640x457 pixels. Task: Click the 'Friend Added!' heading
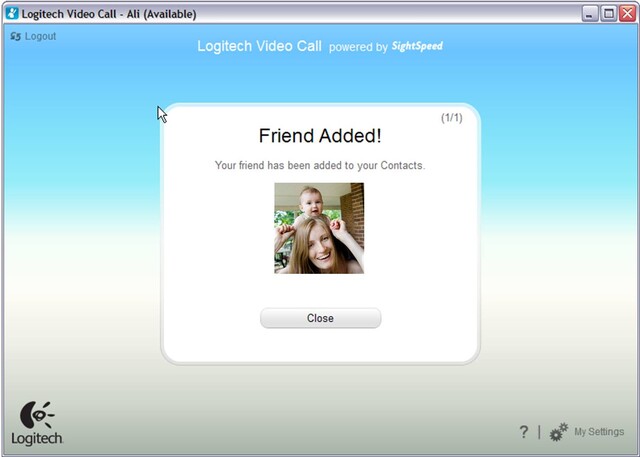(x=320, y=135)
